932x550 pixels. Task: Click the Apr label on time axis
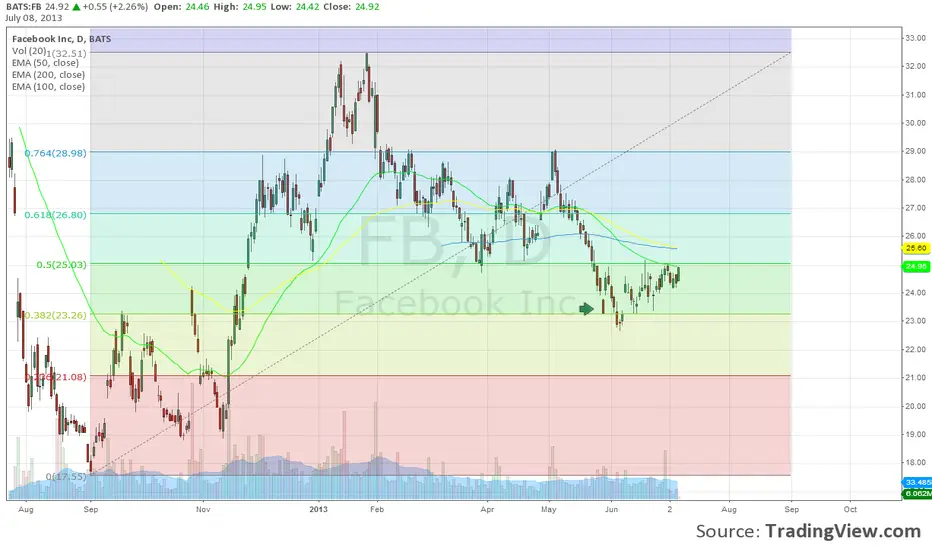click(x=487, y=510)
